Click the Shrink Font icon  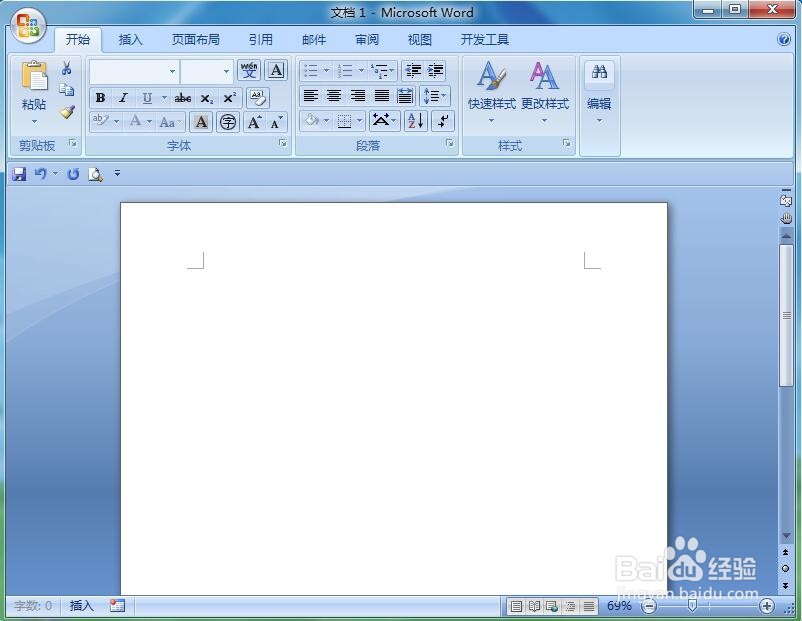pos(276,122)
